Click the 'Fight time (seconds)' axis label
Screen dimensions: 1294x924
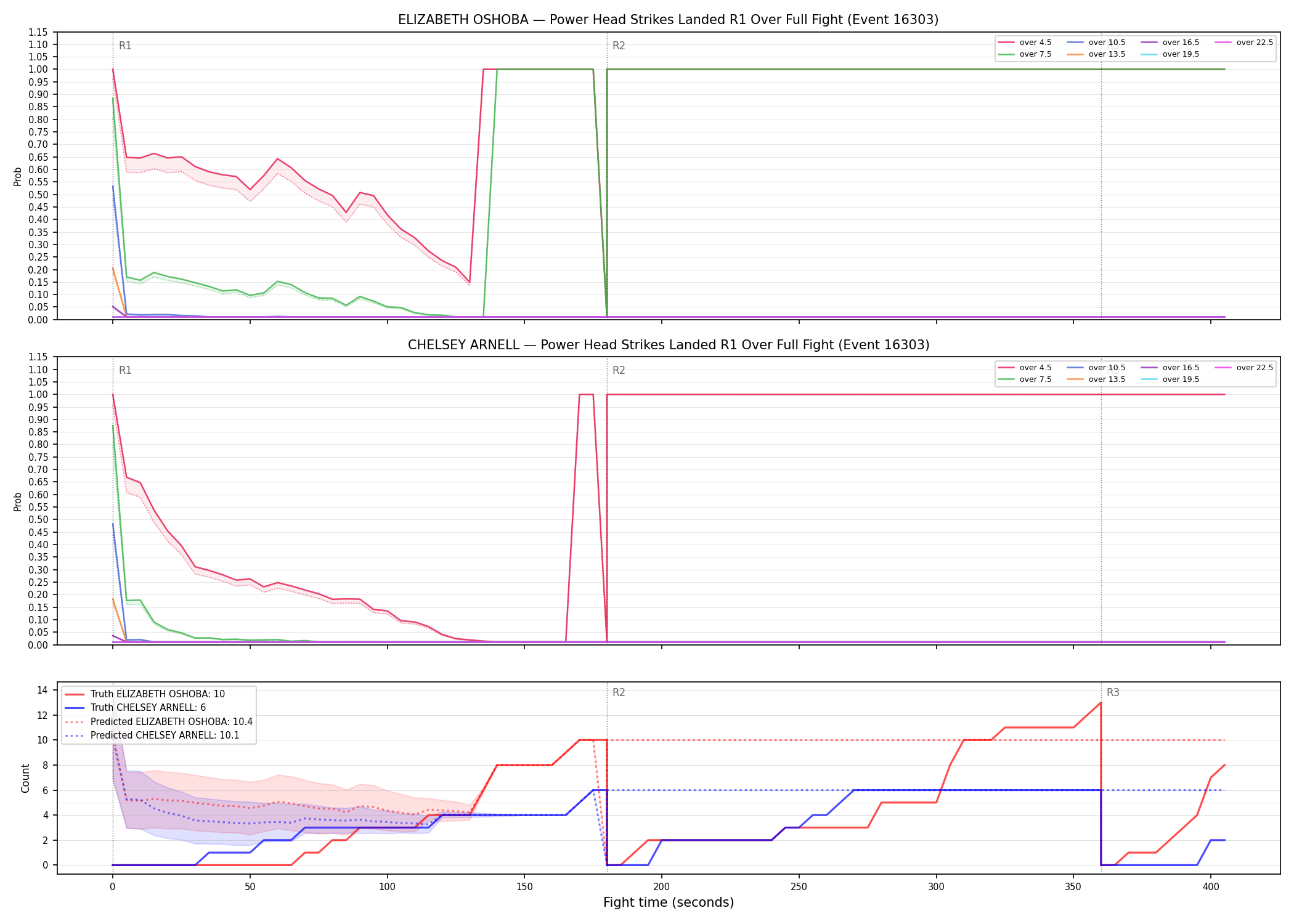coord(669,902)
